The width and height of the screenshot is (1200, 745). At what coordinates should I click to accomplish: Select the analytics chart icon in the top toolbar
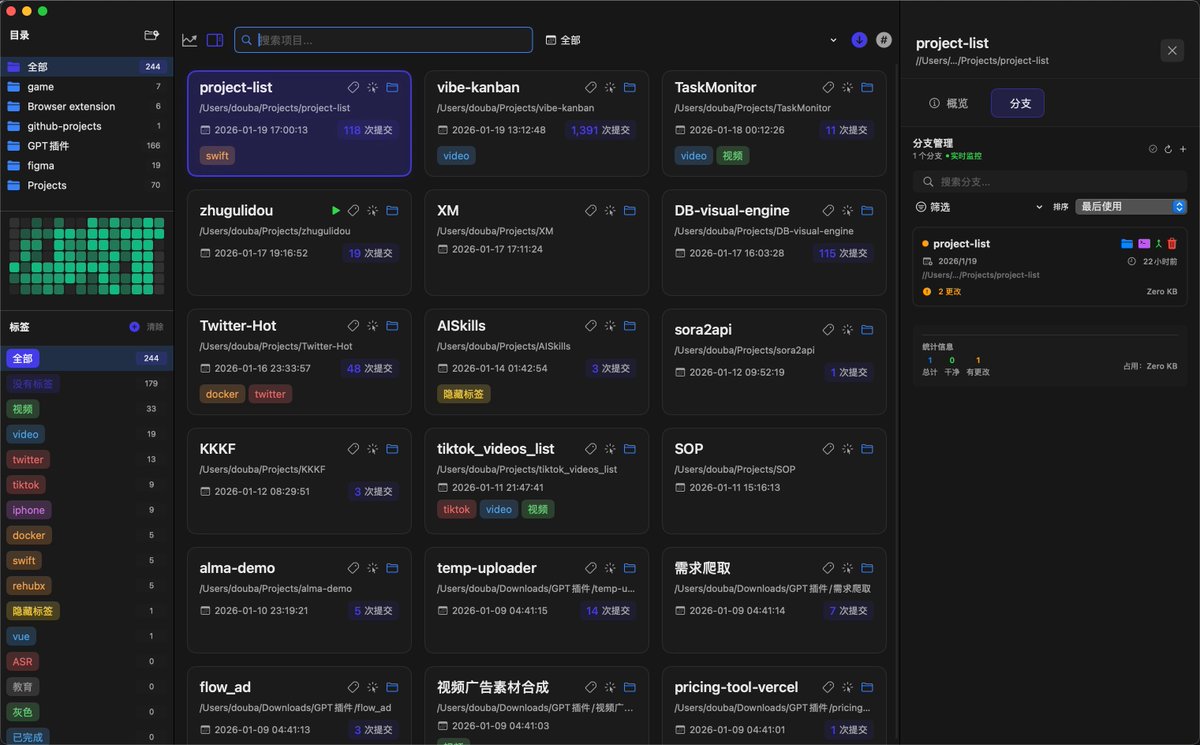pos(190,39)
